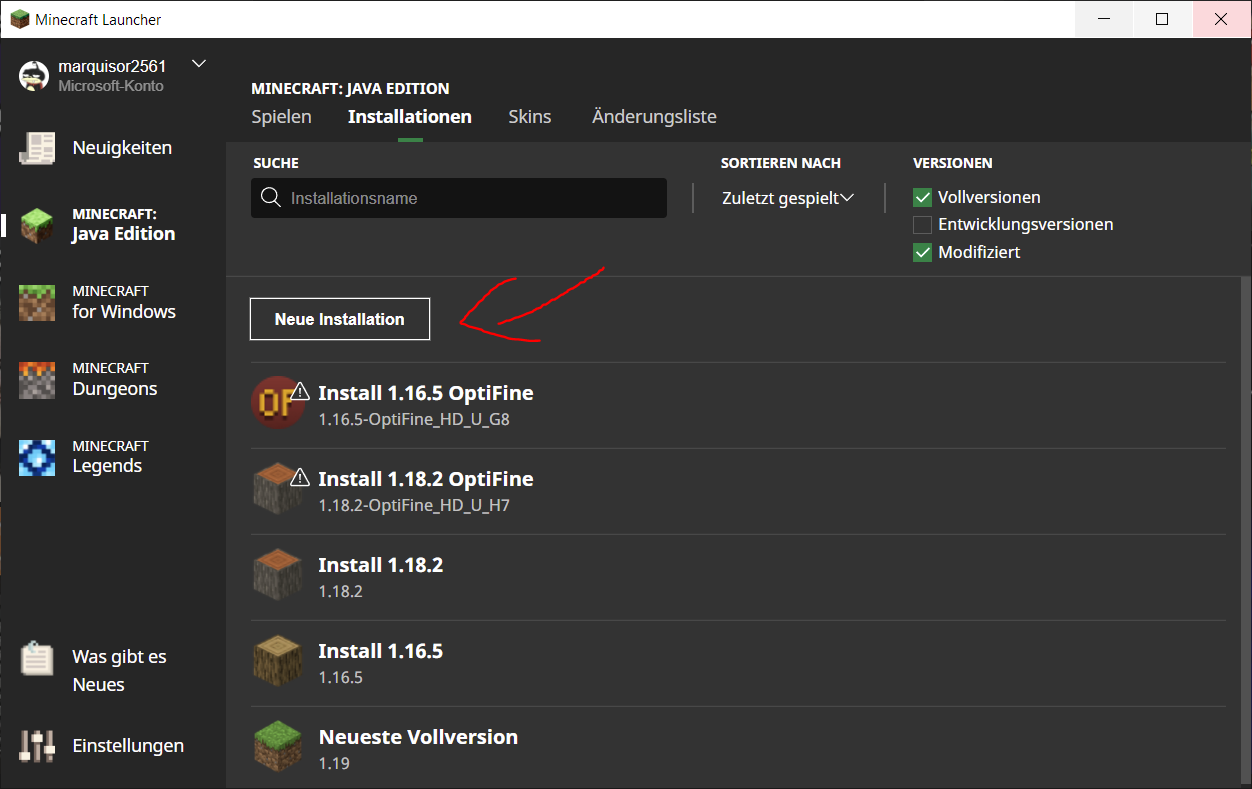The height and width of the screenshot is (789, 1252).
Task: Enable the Entwicklungsversionen checkbox
Action: coord(922,225)
